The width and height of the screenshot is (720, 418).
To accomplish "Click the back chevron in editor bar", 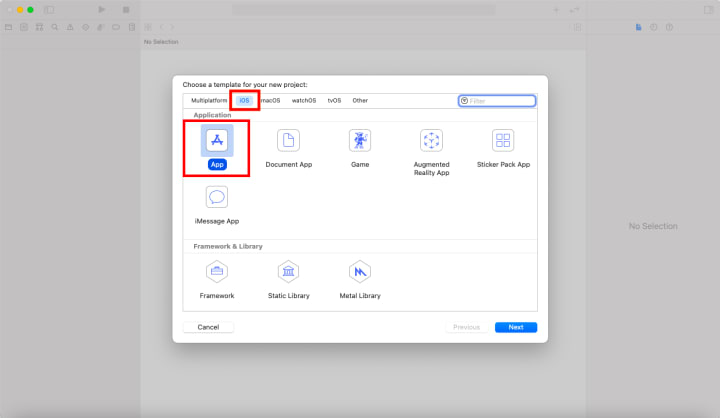I will (x=162, y=27).
